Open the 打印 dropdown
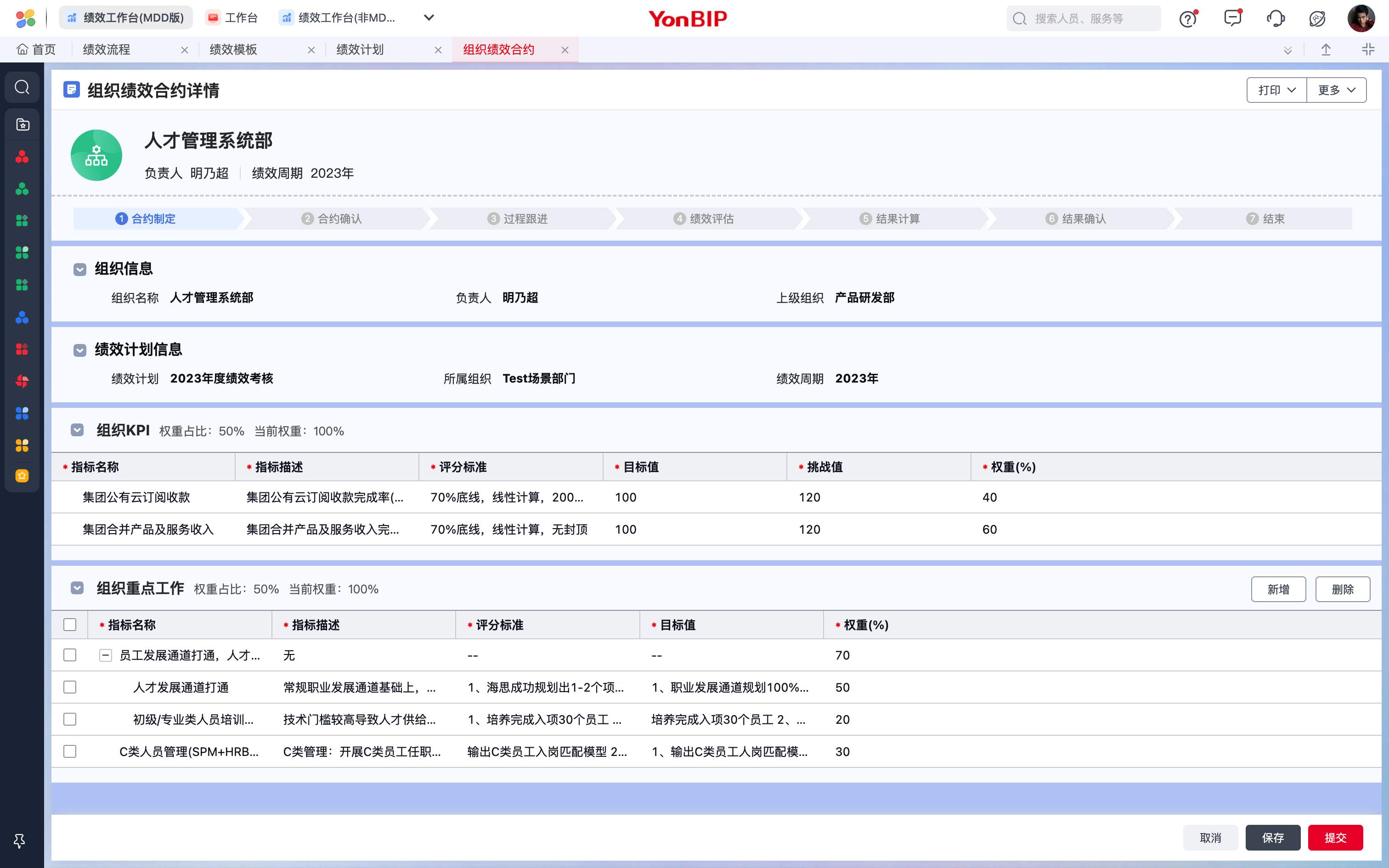Image resolution: width=1389 pixels, height=868 pixels. 1276,90
